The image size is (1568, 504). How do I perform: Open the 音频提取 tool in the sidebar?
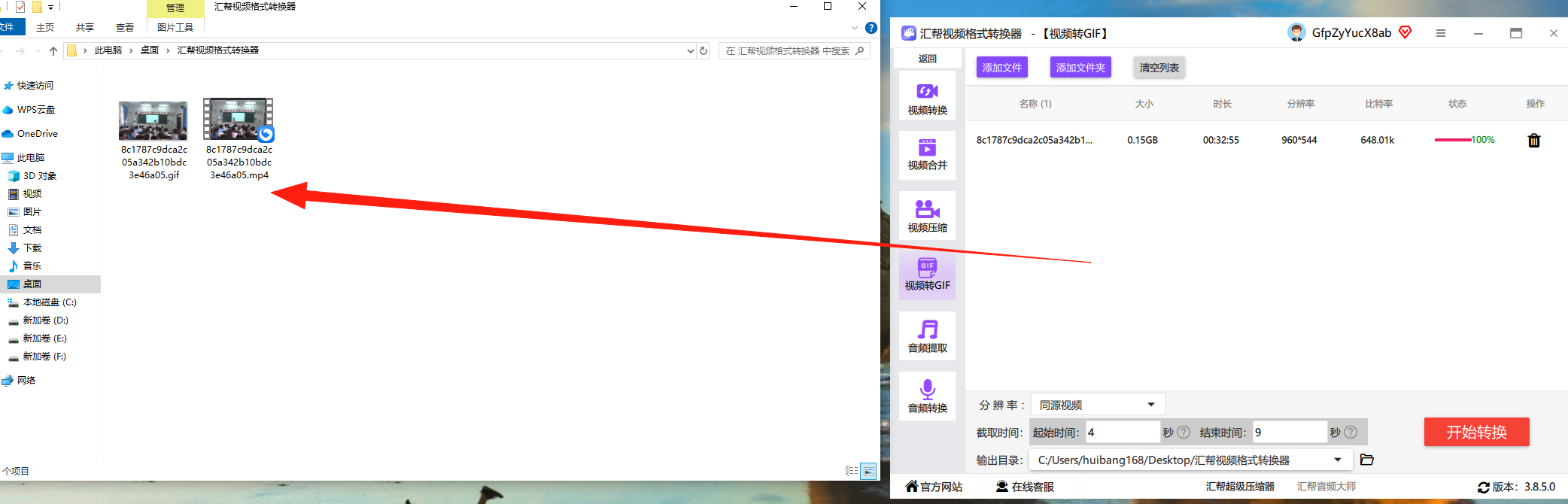click(x=927, y=335)
